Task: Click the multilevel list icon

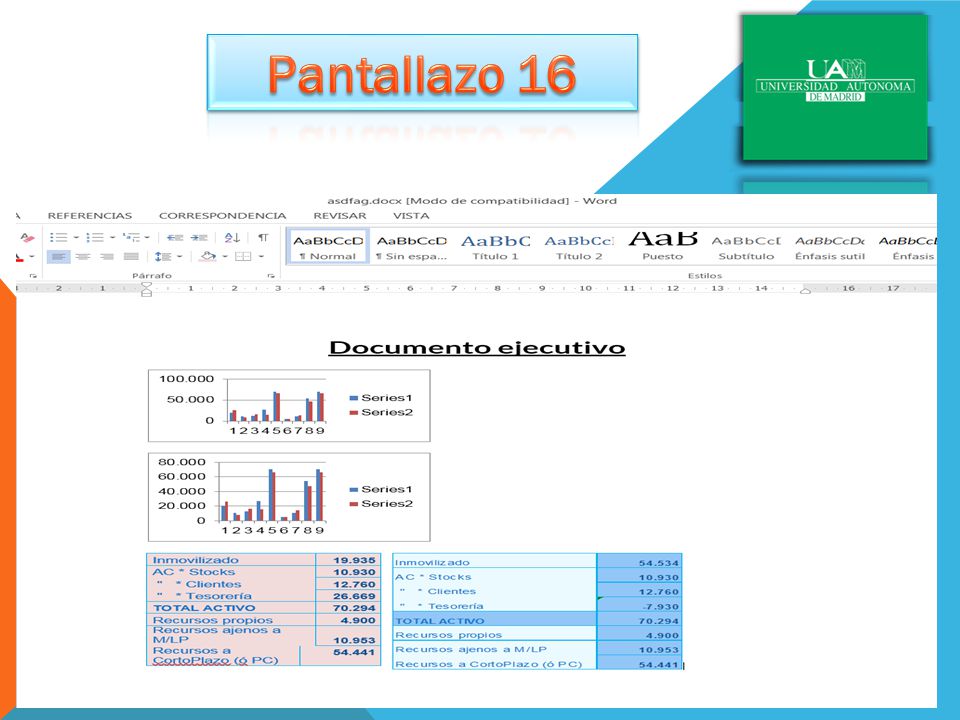Action: [131, 238]
